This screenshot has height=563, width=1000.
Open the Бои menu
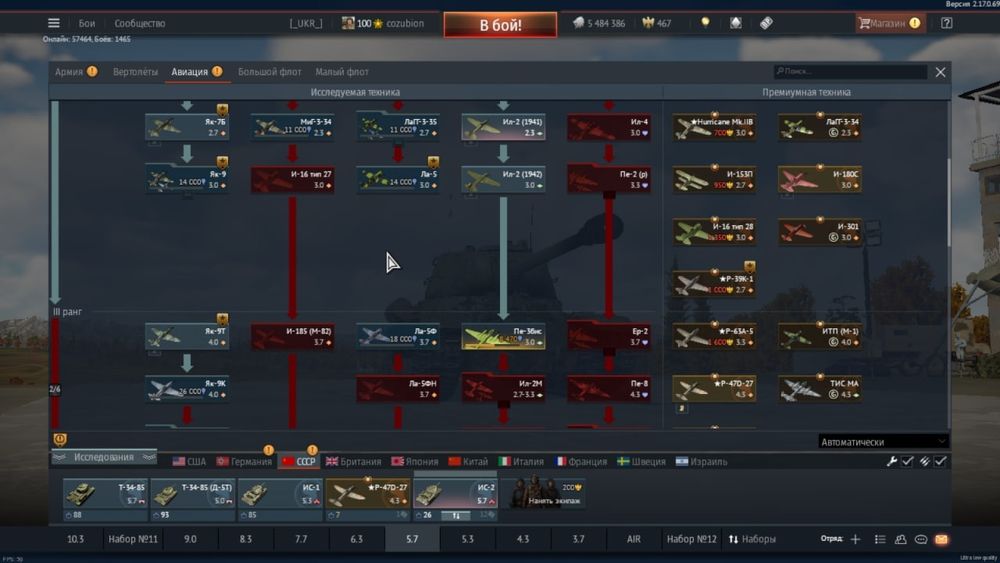coord(87,24)
